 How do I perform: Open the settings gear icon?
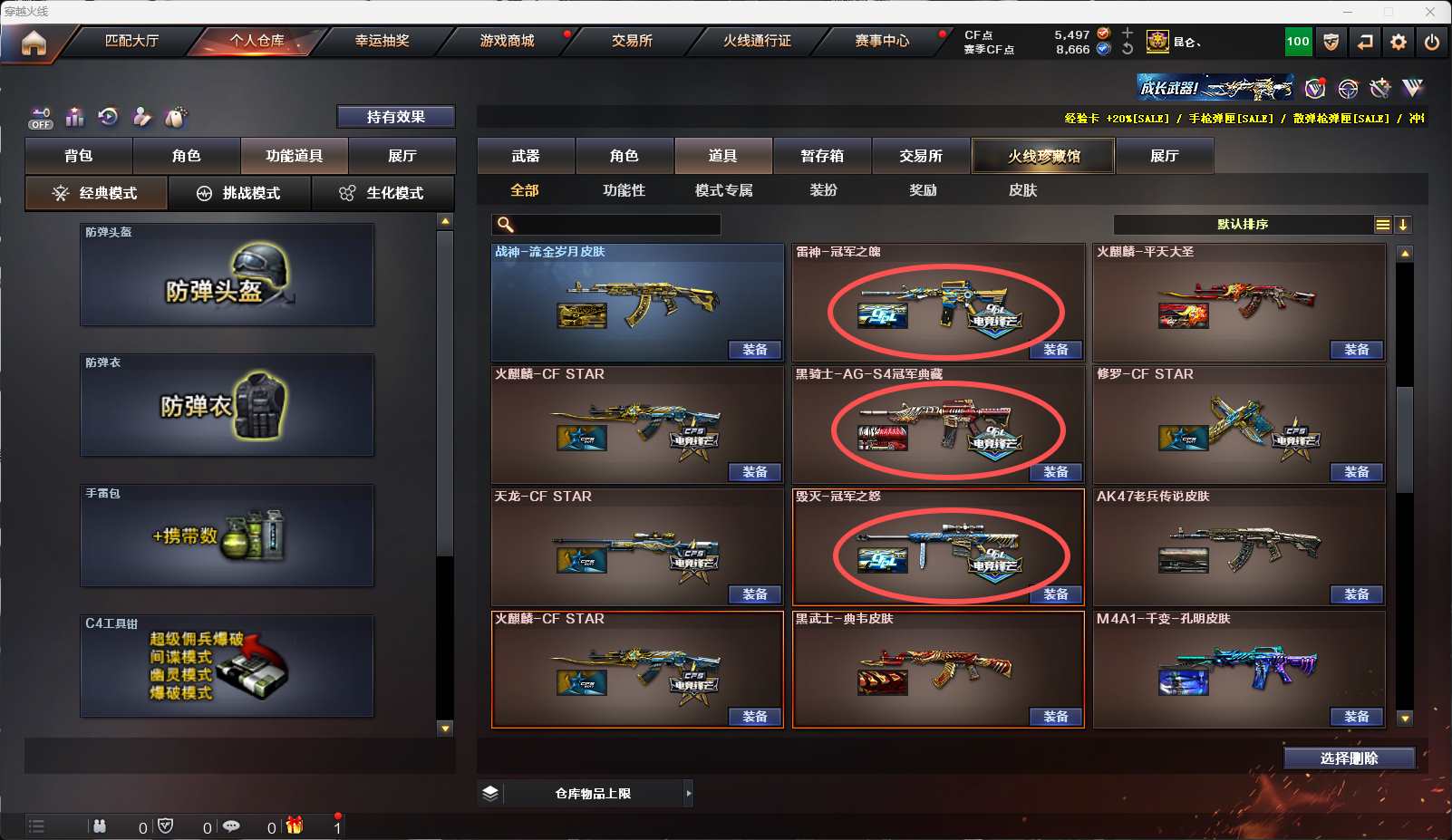(x=1399, y=42)
